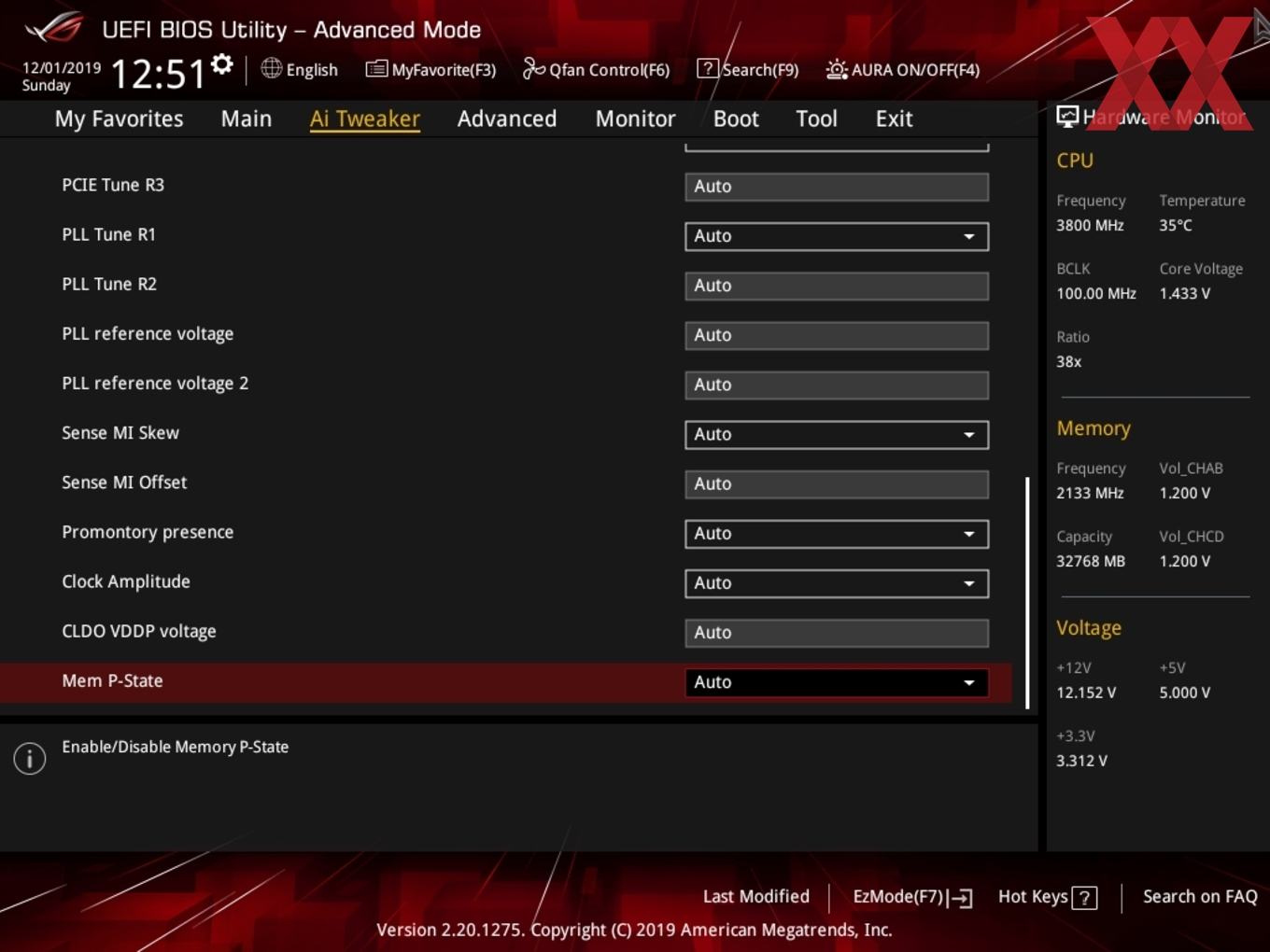
Task: Click the ROG logo icon
Action: [x=54, y=28]
